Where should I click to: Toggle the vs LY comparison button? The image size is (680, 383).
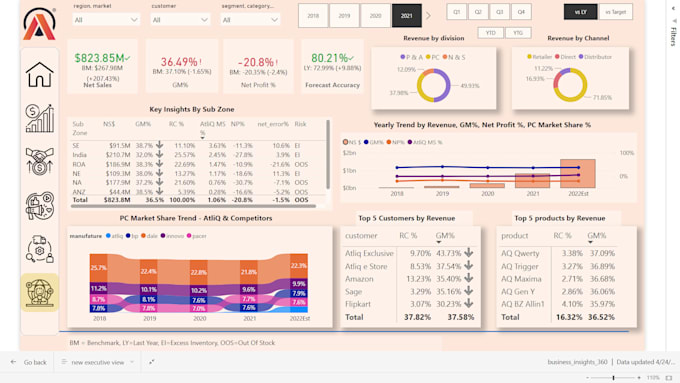coord(580,12)
